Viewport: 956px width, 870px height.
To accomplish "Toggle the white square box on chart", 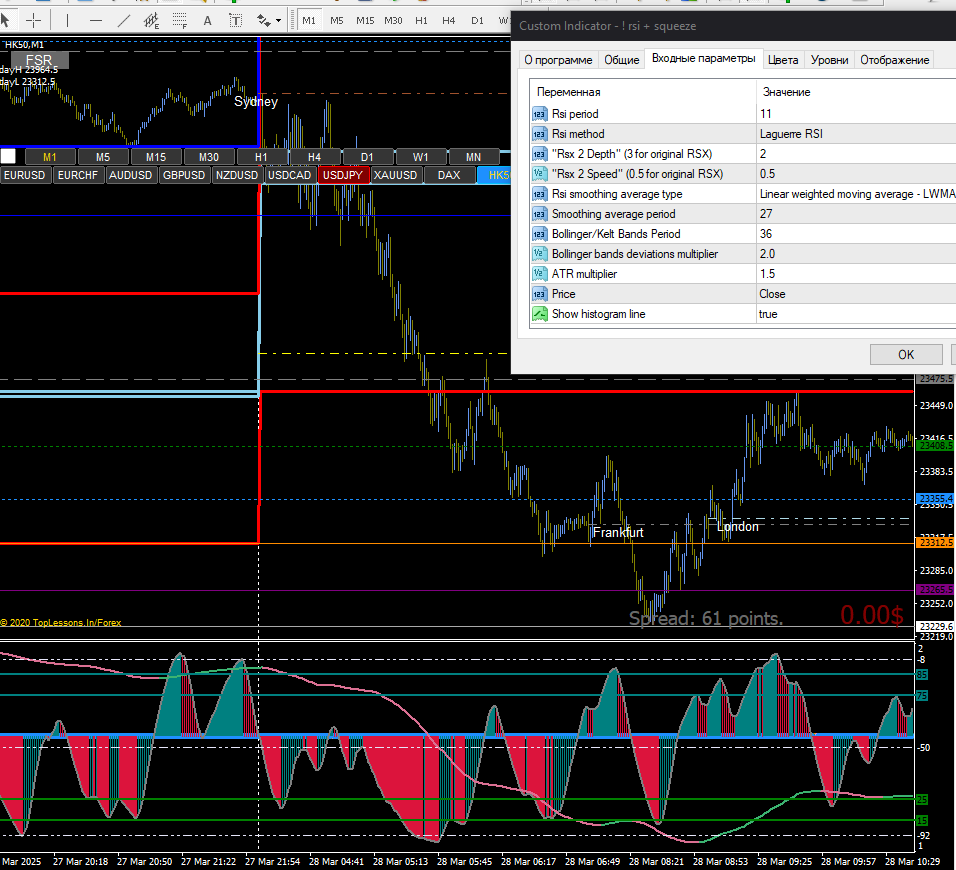I will [x=8, y=156].
